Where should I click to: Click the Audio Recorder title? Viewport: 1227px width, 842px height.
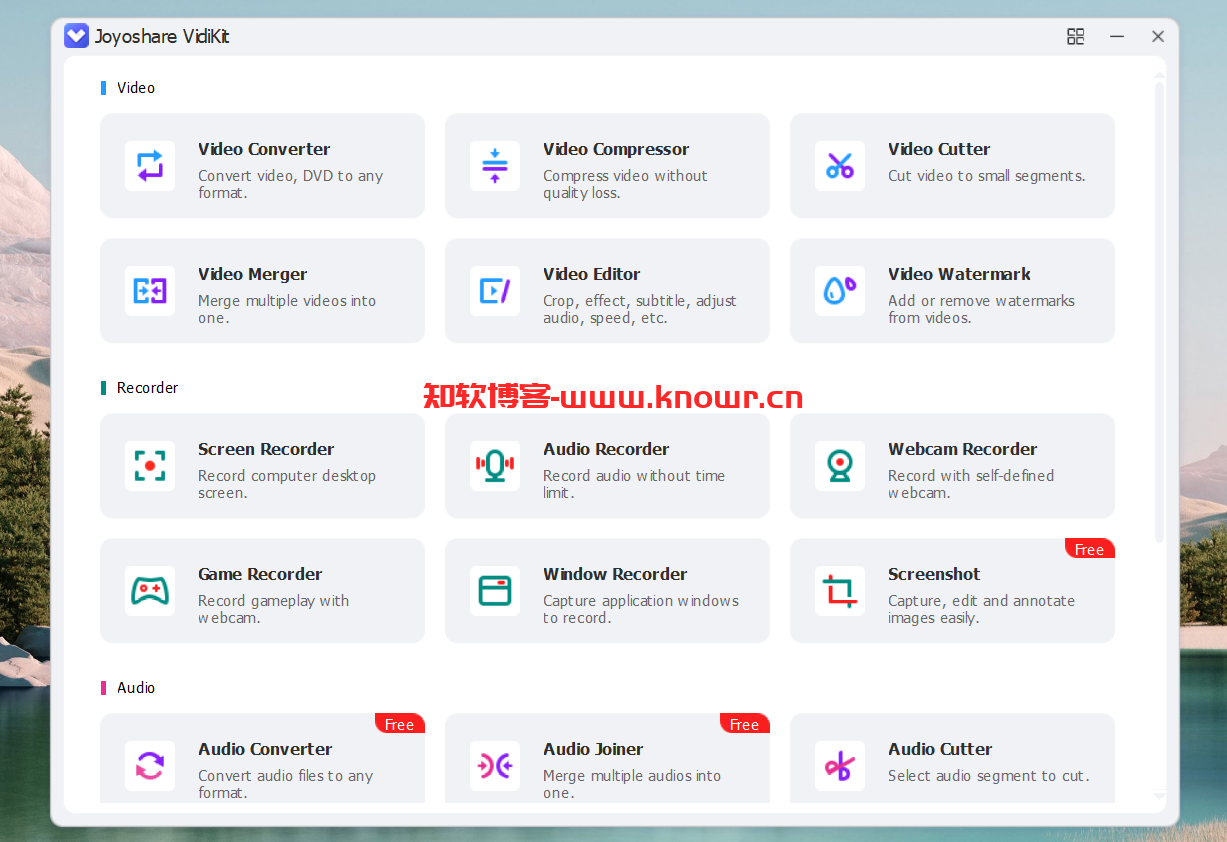[606, 450]
